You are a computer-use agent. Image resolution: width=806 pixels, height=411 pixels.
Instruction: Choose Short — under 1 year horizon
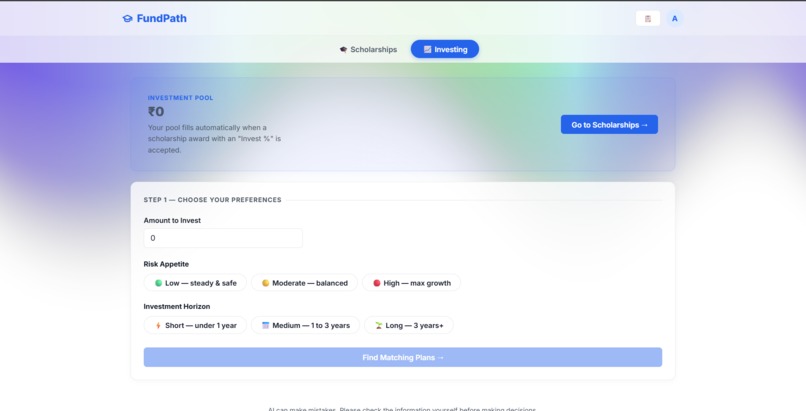click(x=195, y=325)
